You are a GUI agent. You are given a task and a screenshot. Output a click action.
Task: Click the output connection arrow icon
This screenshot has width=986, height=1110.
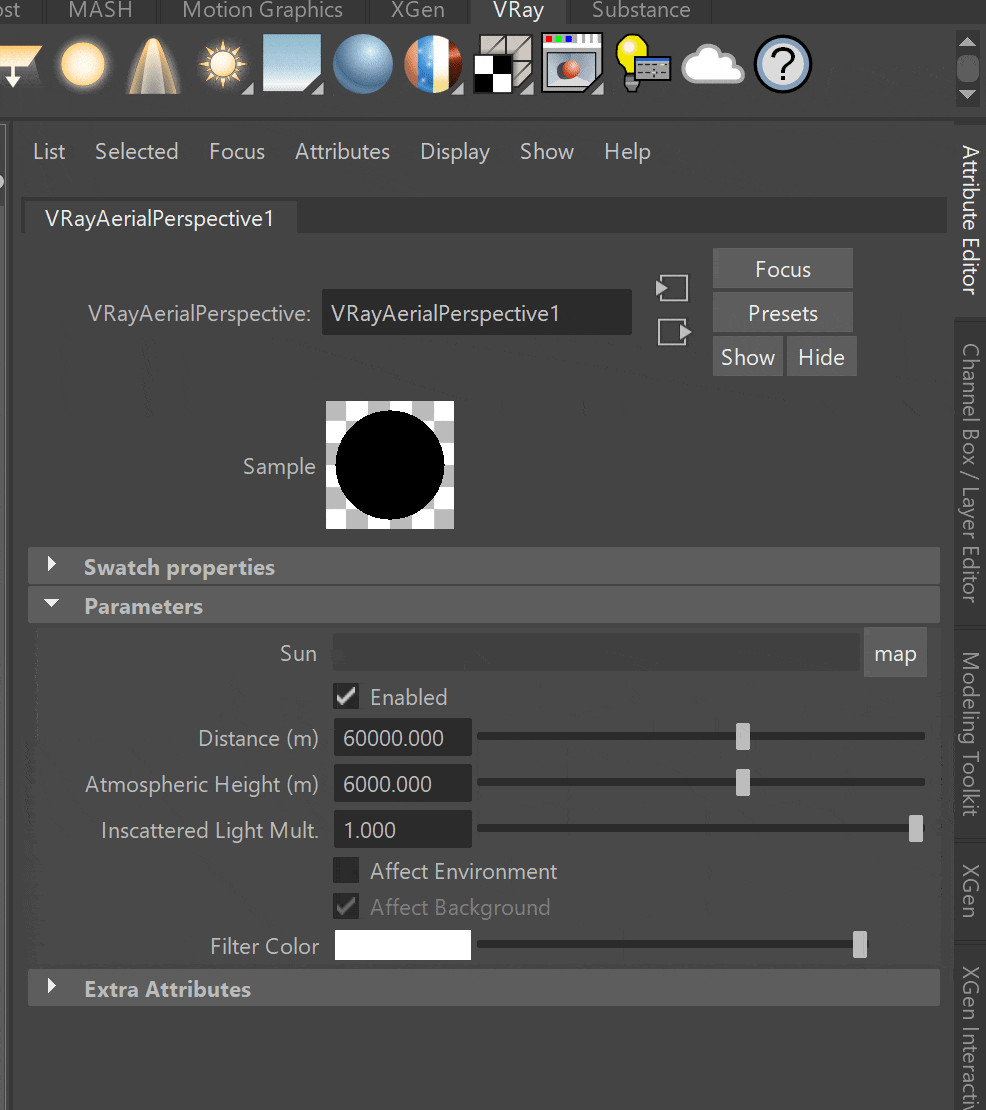(x=674, y=332)
